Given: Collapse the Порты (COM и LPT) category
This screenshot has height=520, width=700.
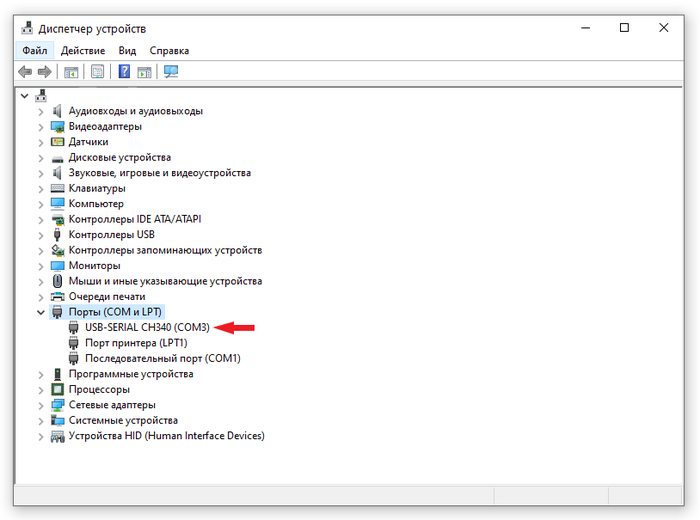Looking at the screenshot, I should click(41, 312).
